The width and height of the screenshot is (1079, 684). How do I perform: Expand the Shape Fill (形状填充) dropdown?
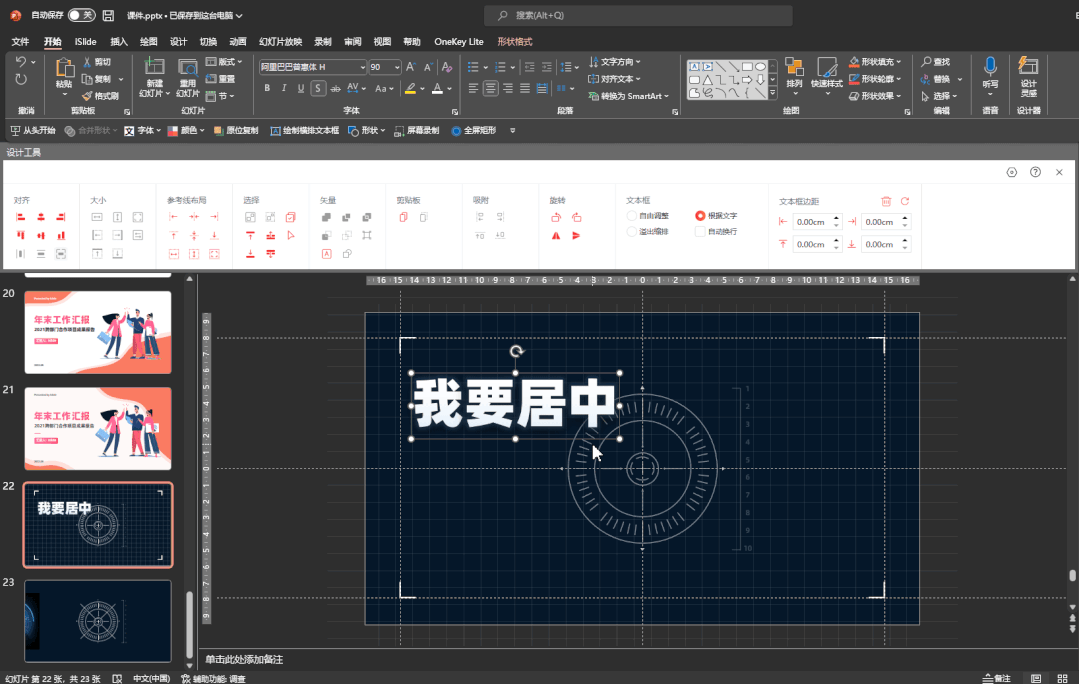[900, 62]
